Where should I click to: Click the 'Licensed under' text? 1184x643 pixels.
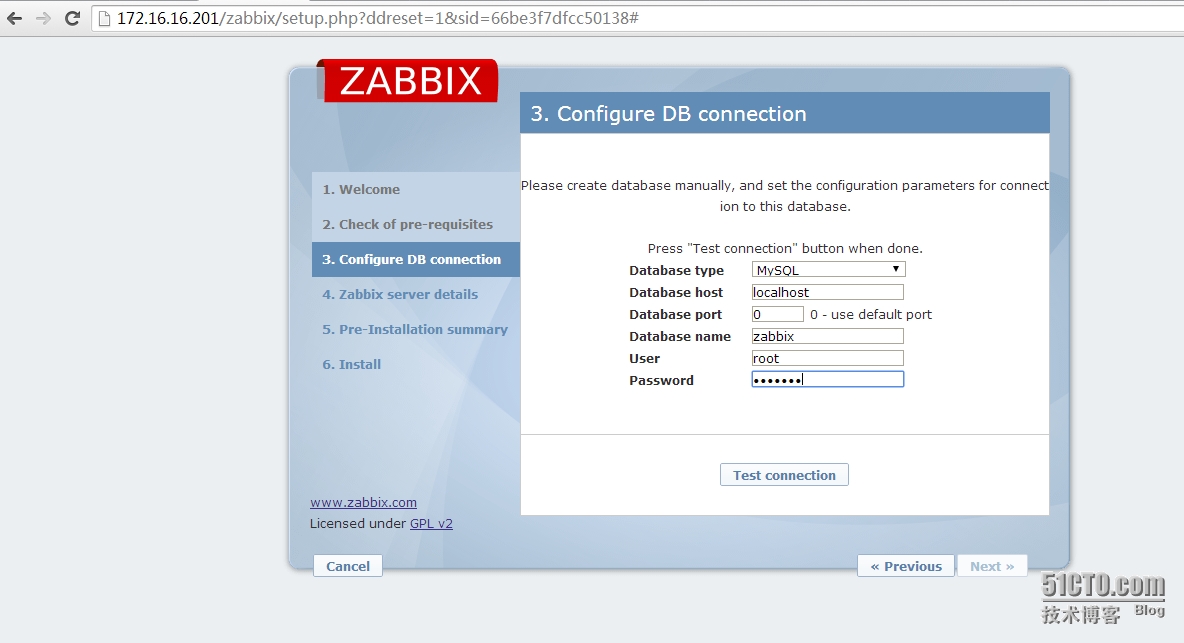coord(358,524)
